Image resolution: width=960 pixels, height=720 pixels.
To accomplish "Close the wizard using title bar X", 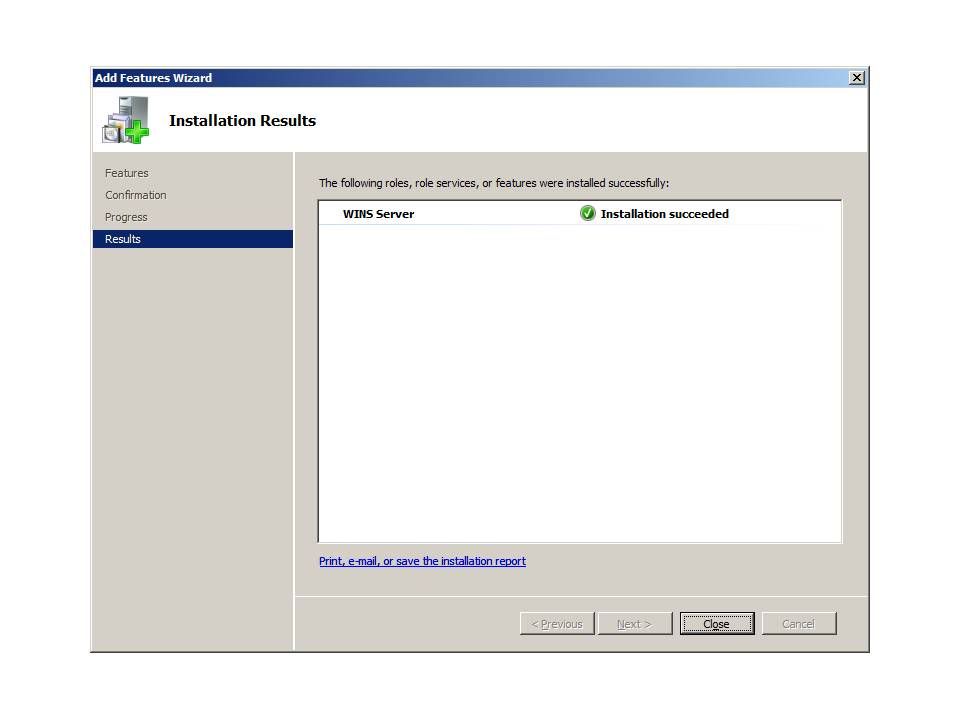I will point(856,78).
